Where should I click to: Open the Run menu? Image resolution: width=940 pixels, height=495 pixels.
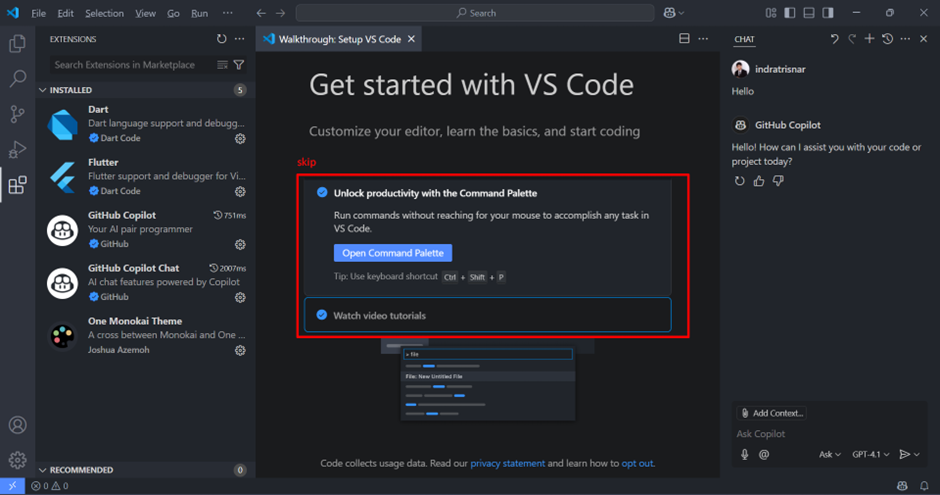(x=200, y=13)
